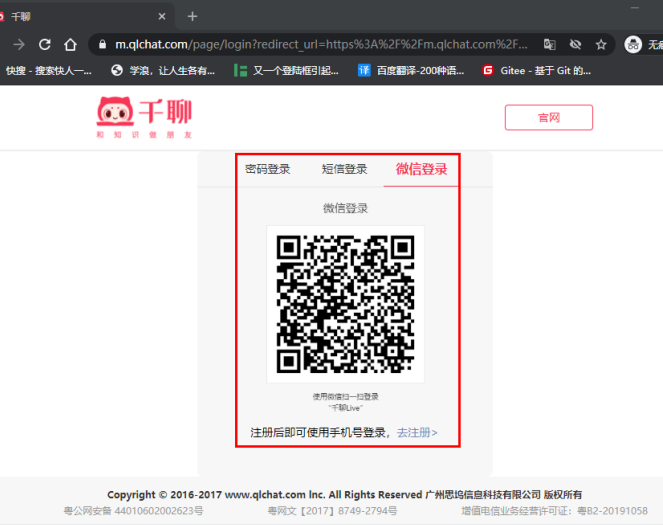
Task: Switch to 短信登录 tab
Action: (x=345, y=169)
